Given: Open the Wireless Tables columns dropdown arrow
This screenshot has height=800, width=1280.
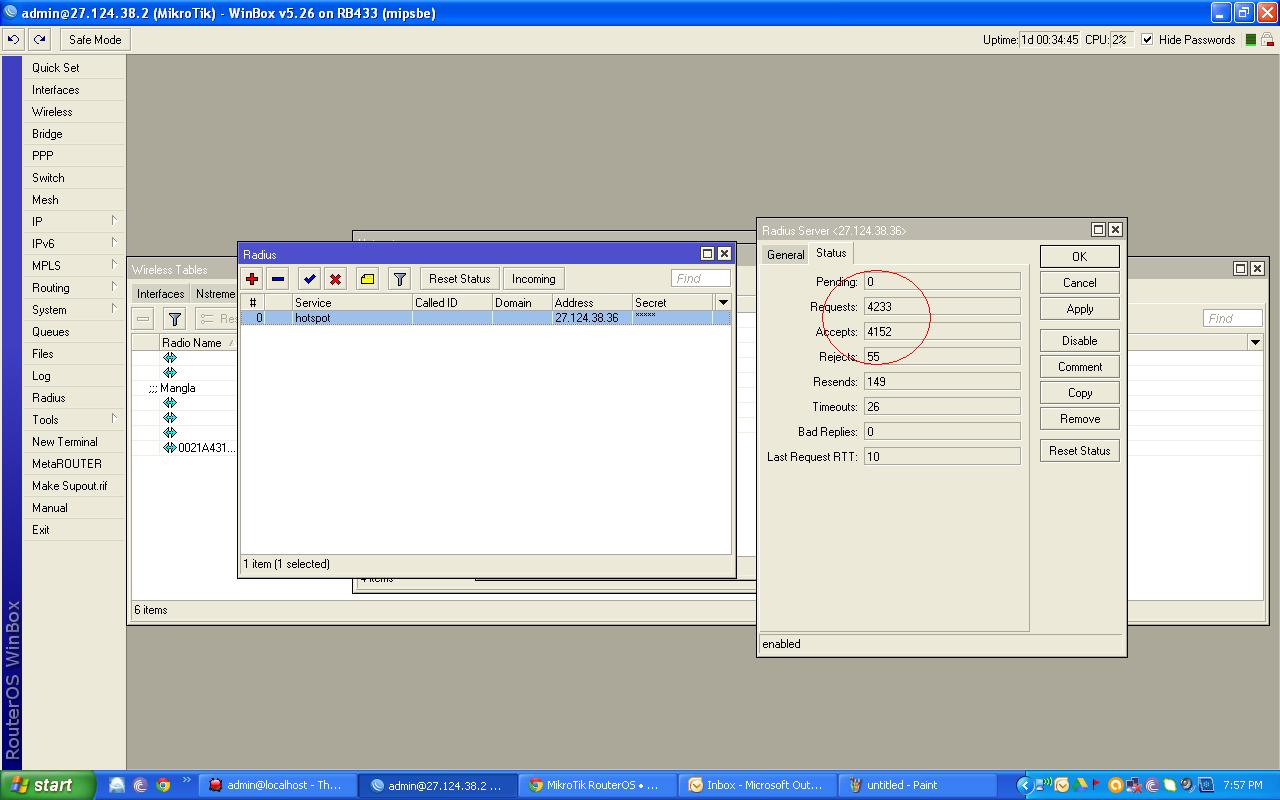Looking at the screenshot, I should pos(1255,342).
